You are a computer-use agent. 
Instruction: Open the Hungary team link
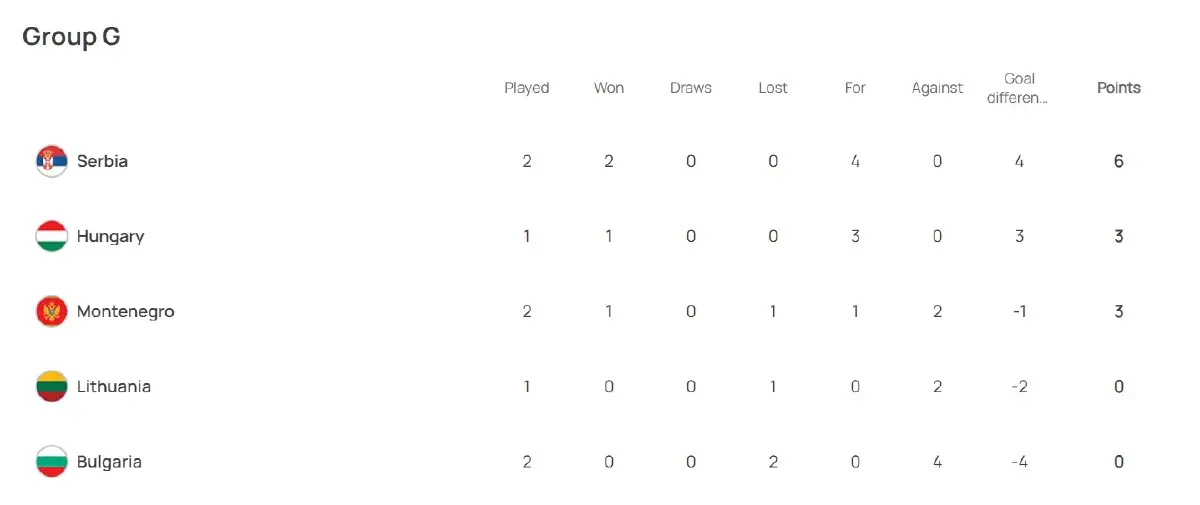pyautogui.click(x=110, y=236)
